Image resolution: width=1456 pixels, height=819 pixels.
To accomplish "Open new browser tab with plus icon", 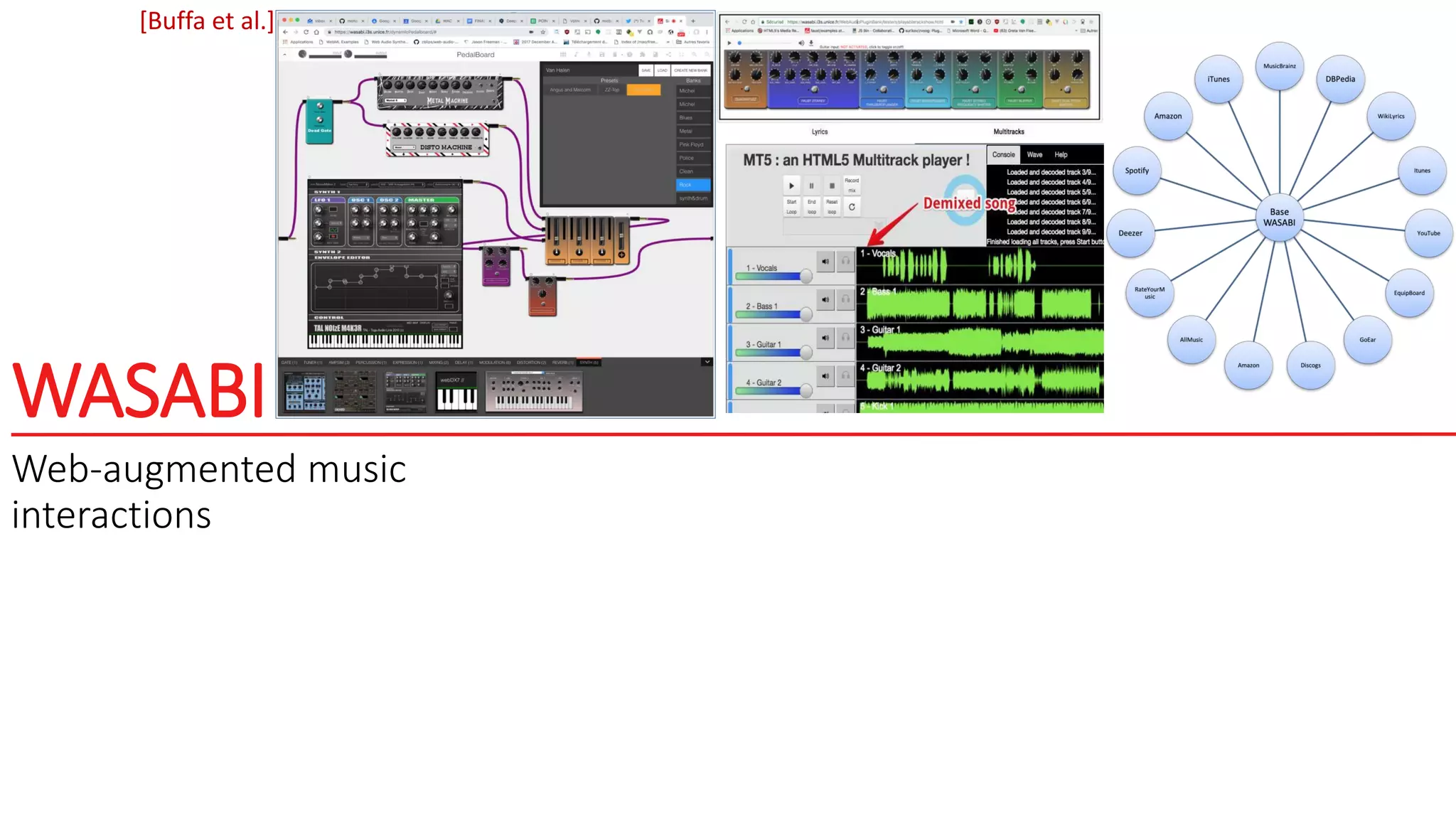I will coord(693,21).
